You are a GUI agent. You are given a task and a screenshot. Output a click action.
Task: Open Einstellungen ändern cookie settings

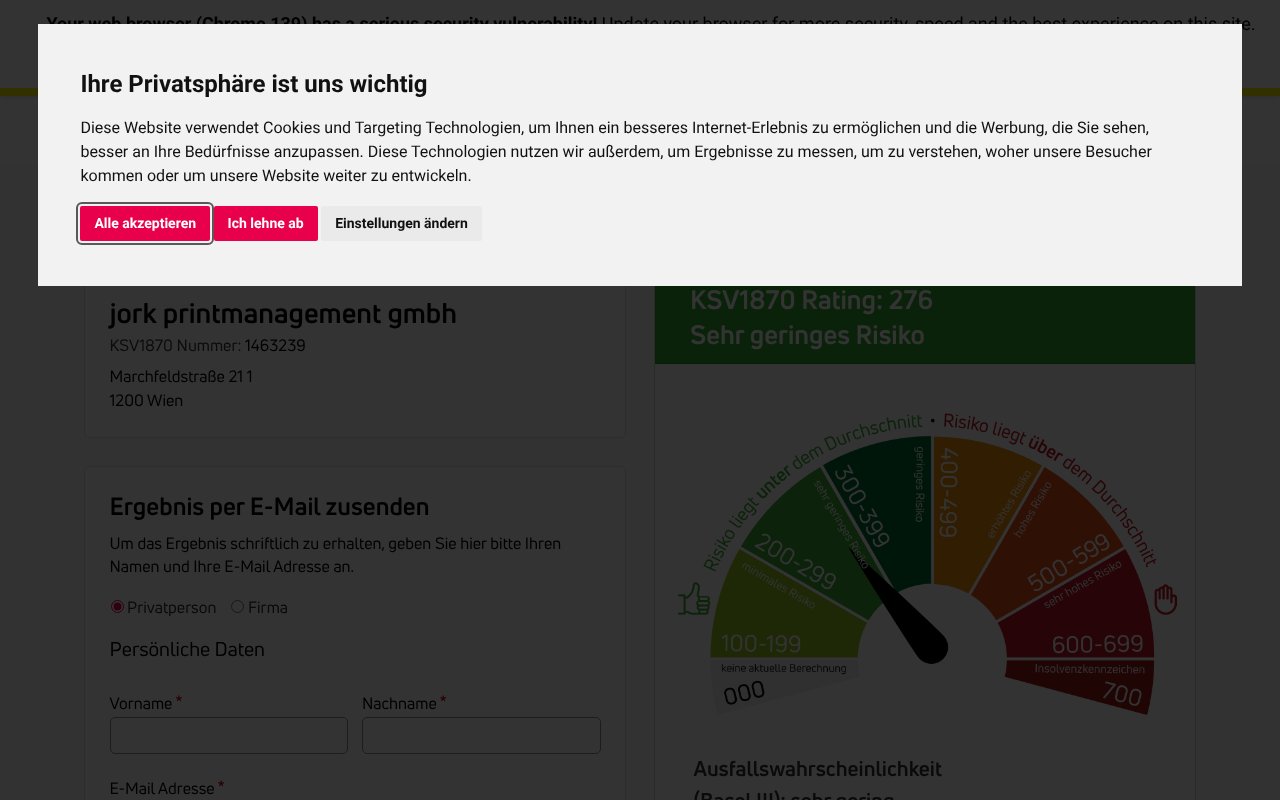pos(401,223)
